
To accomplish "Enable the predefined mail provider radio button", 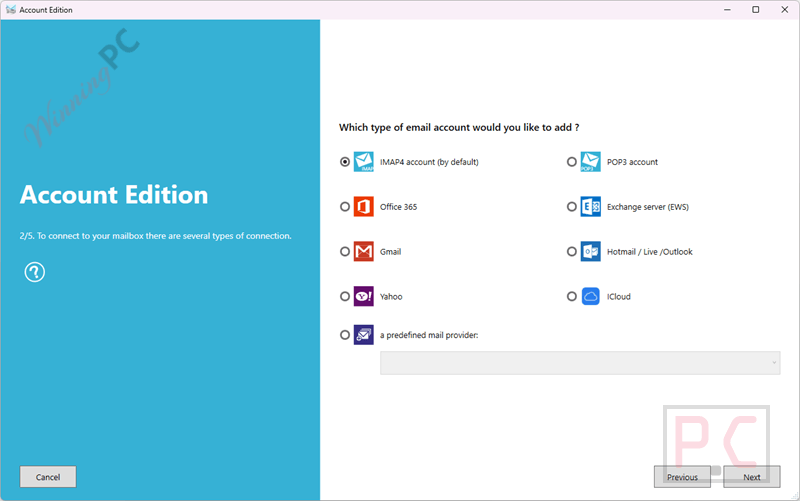I will click(x=345, y=335).
